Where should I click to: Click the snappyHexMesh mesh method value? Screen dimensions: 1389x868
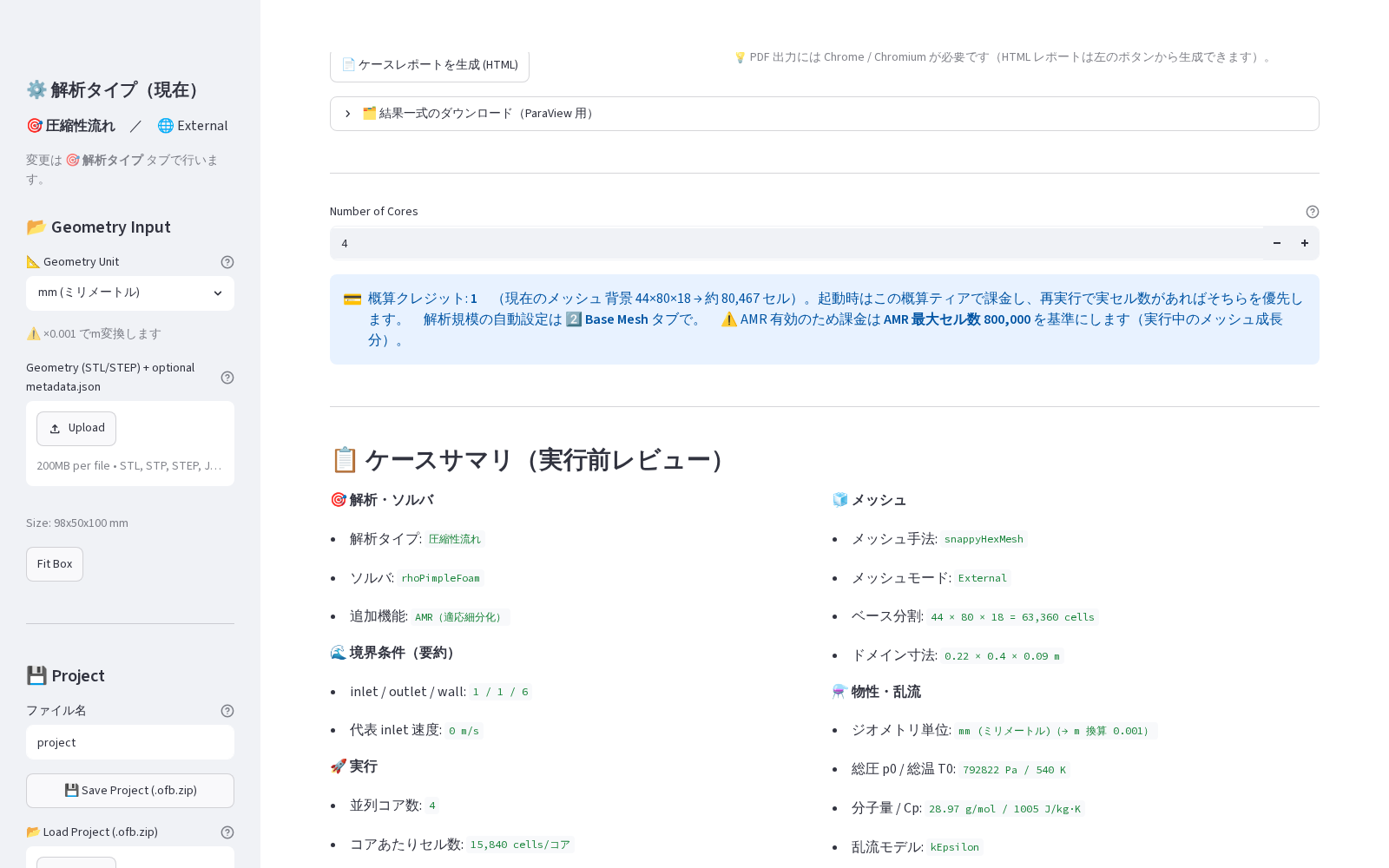click(x=984, y=539)
